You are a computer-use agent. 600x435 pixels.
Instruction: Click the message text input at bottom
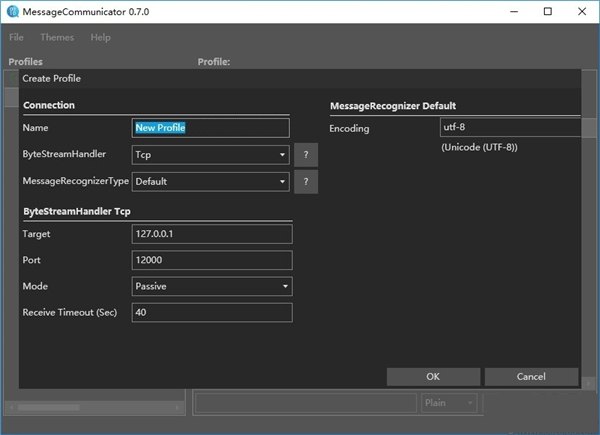[303, 403]
